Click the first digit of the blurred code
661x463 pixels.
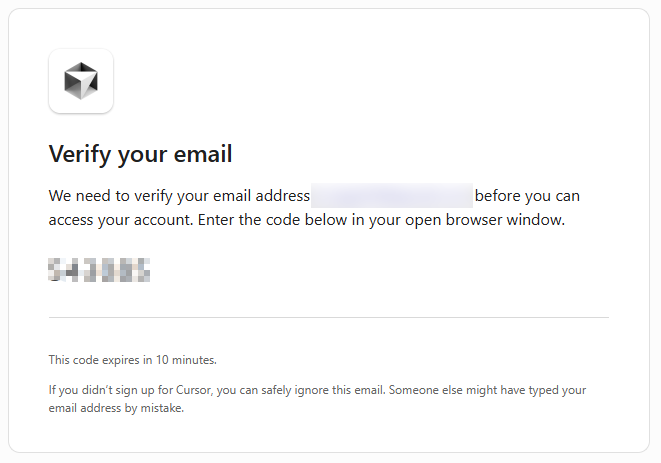pos(56,270)
